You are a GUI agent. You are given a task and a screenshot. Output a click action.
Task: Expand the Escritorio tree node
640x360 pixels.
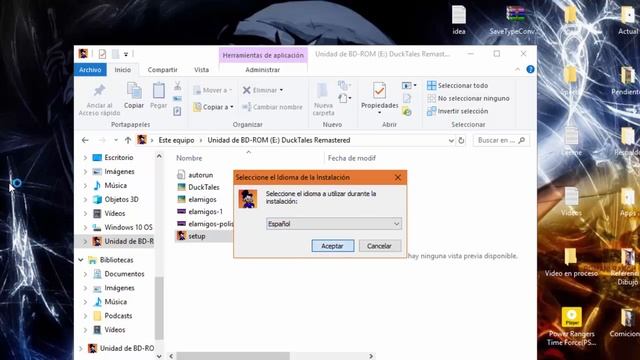tap(85, 158)
